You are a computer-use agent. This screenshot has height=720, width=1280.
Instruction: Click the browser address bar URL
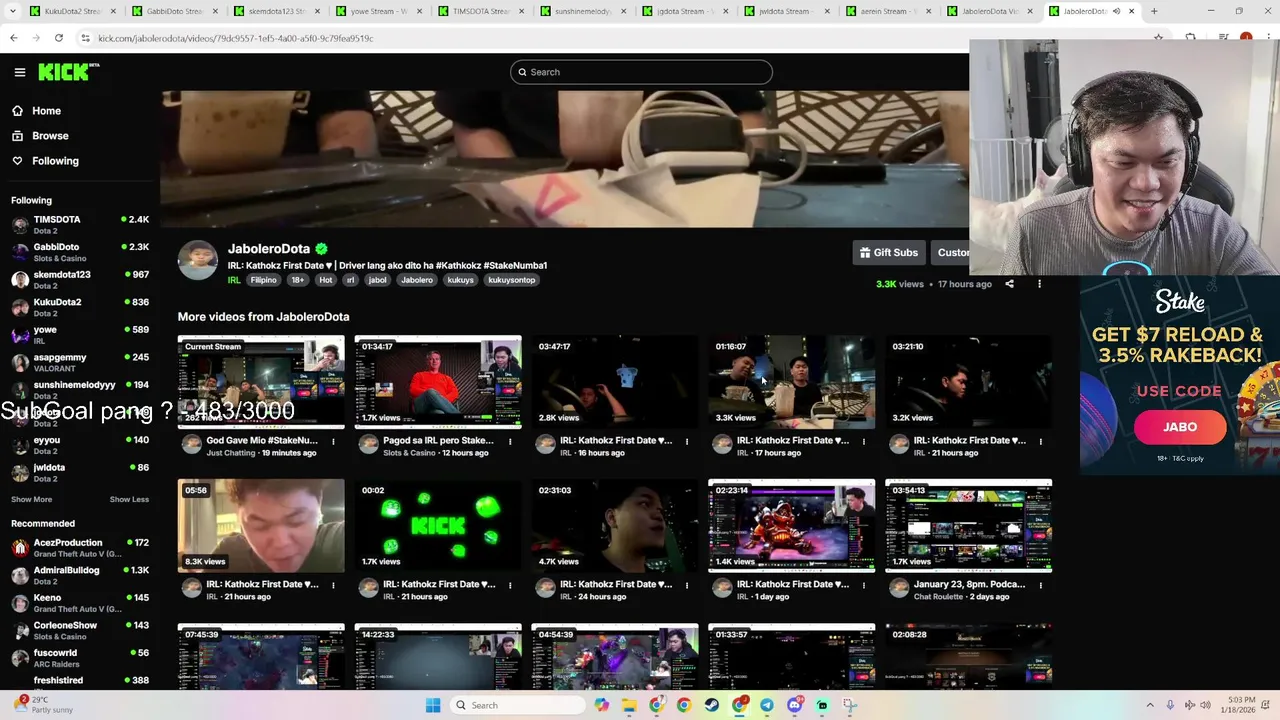coord(236,38)
